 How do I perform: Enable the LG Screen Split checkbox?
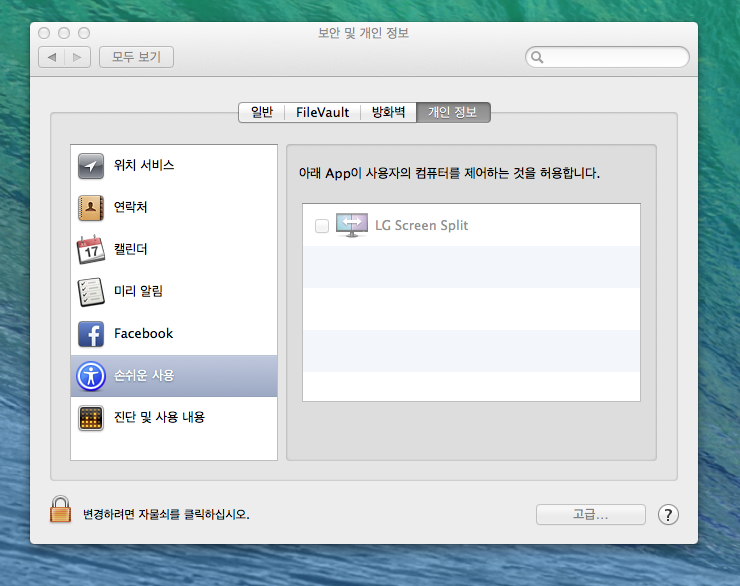(x=322, y=226)
